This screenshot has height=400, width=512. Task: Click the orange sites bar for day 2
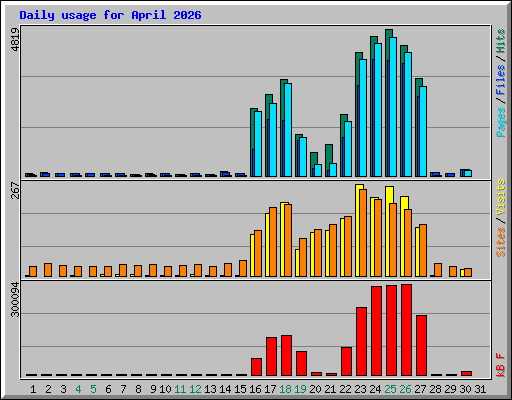(x=48, y=270)
